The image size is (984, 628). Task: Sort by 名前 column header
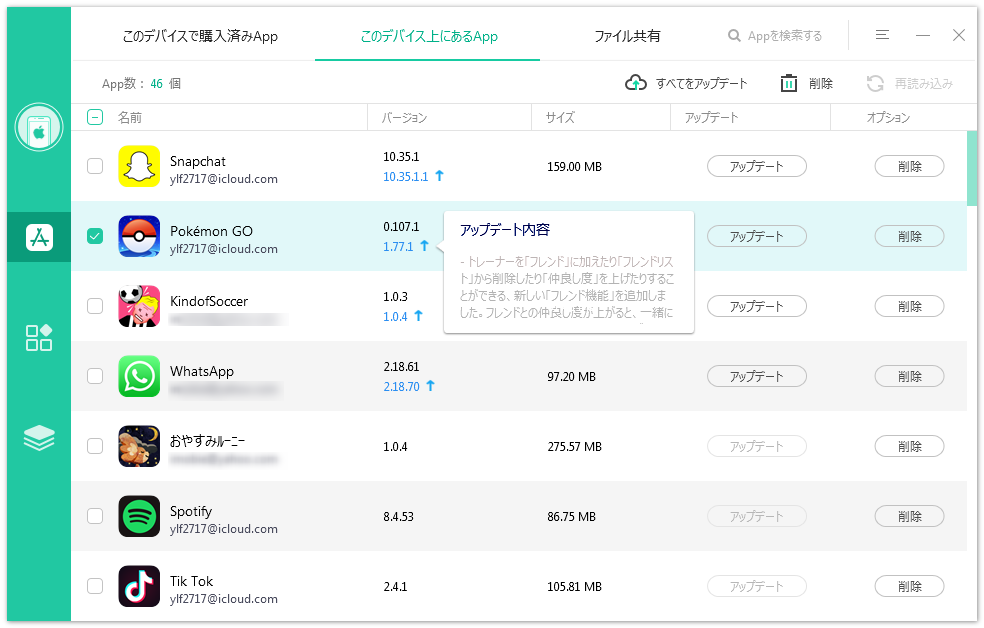pos(130,117)
